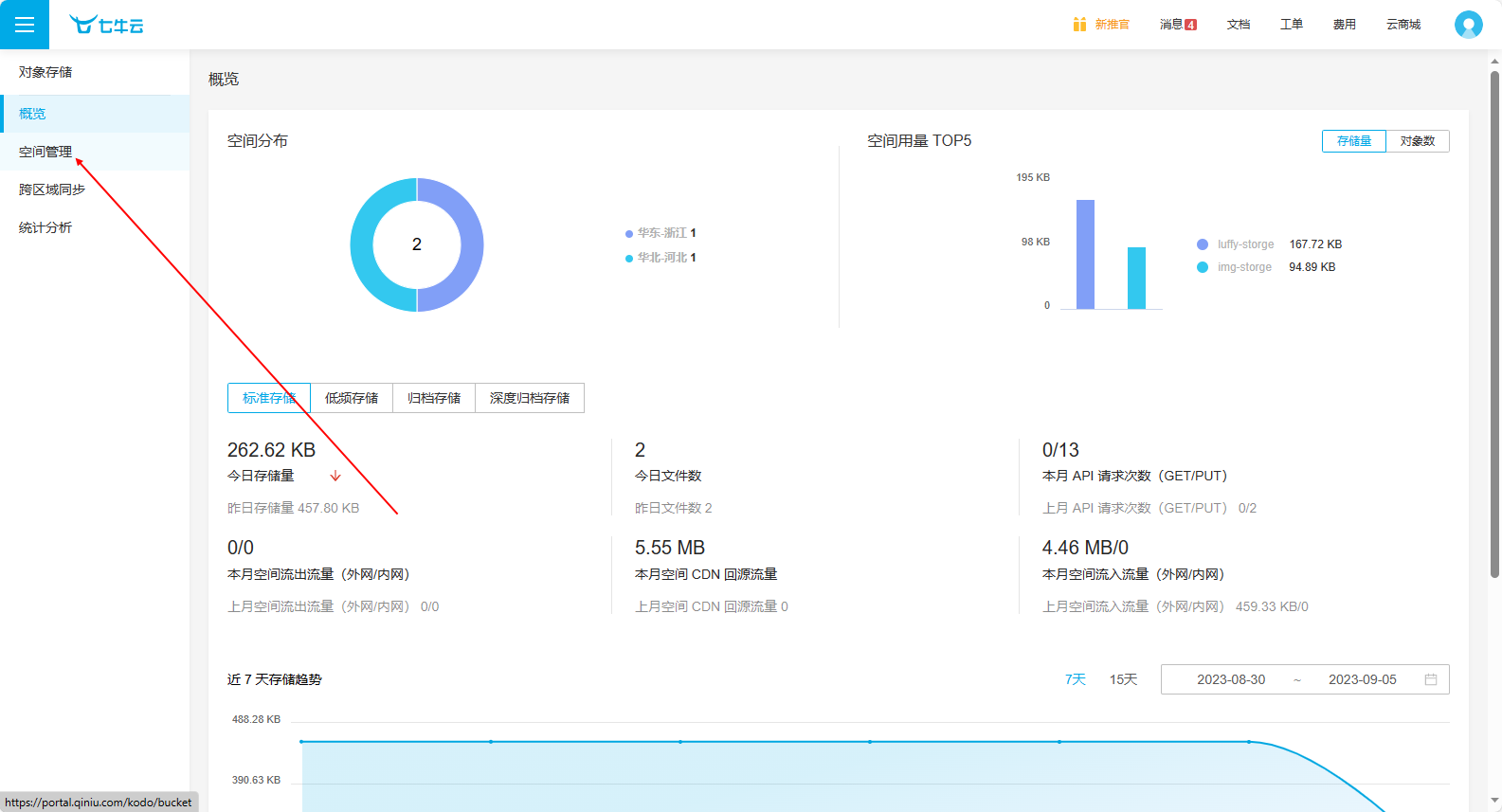This screenshot has width=1502, height=812.
Task: Show 7天 storage trend
Action: point(1076,679)
